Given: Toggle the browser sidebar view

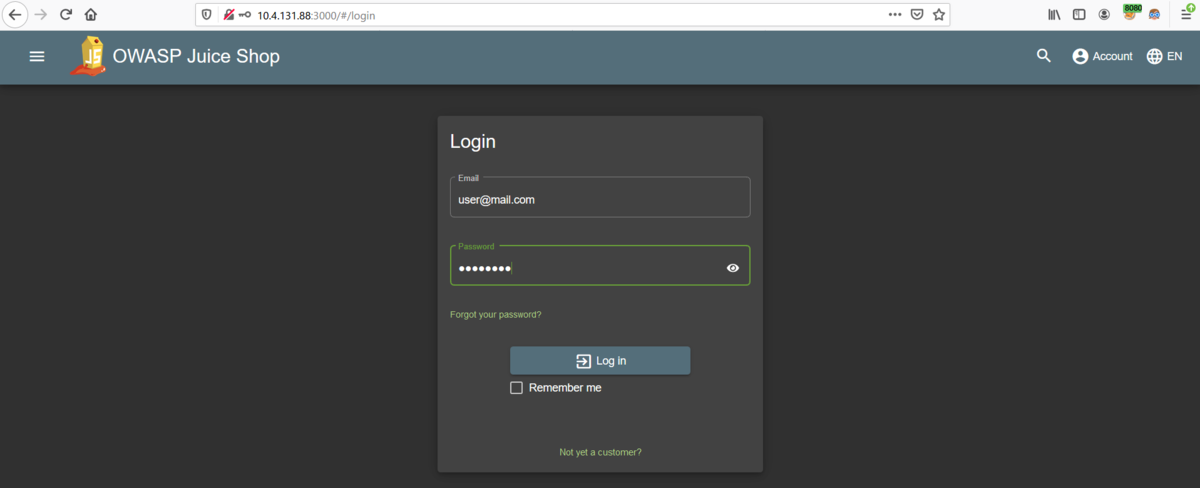Looking at the screenshot, I should click(1079, 15).
